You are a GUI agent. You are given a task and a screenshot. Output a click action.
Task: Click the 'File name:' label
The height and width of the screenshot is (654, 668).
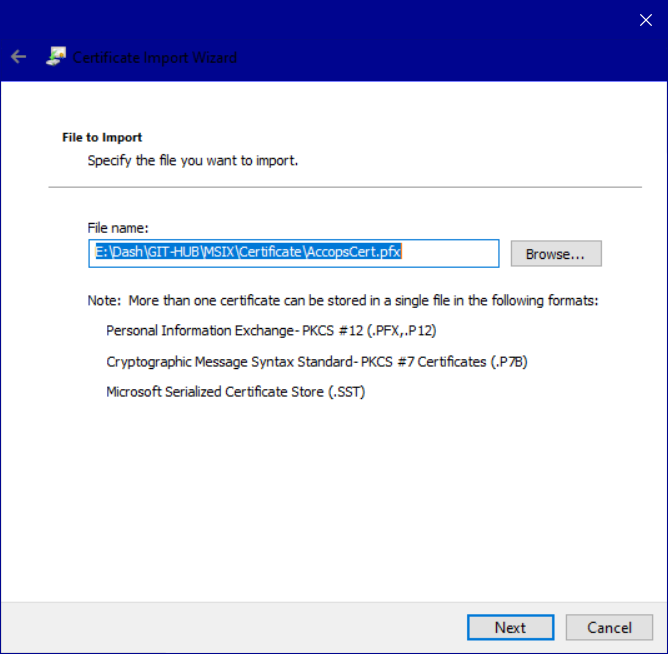click(x=118, y=228)
